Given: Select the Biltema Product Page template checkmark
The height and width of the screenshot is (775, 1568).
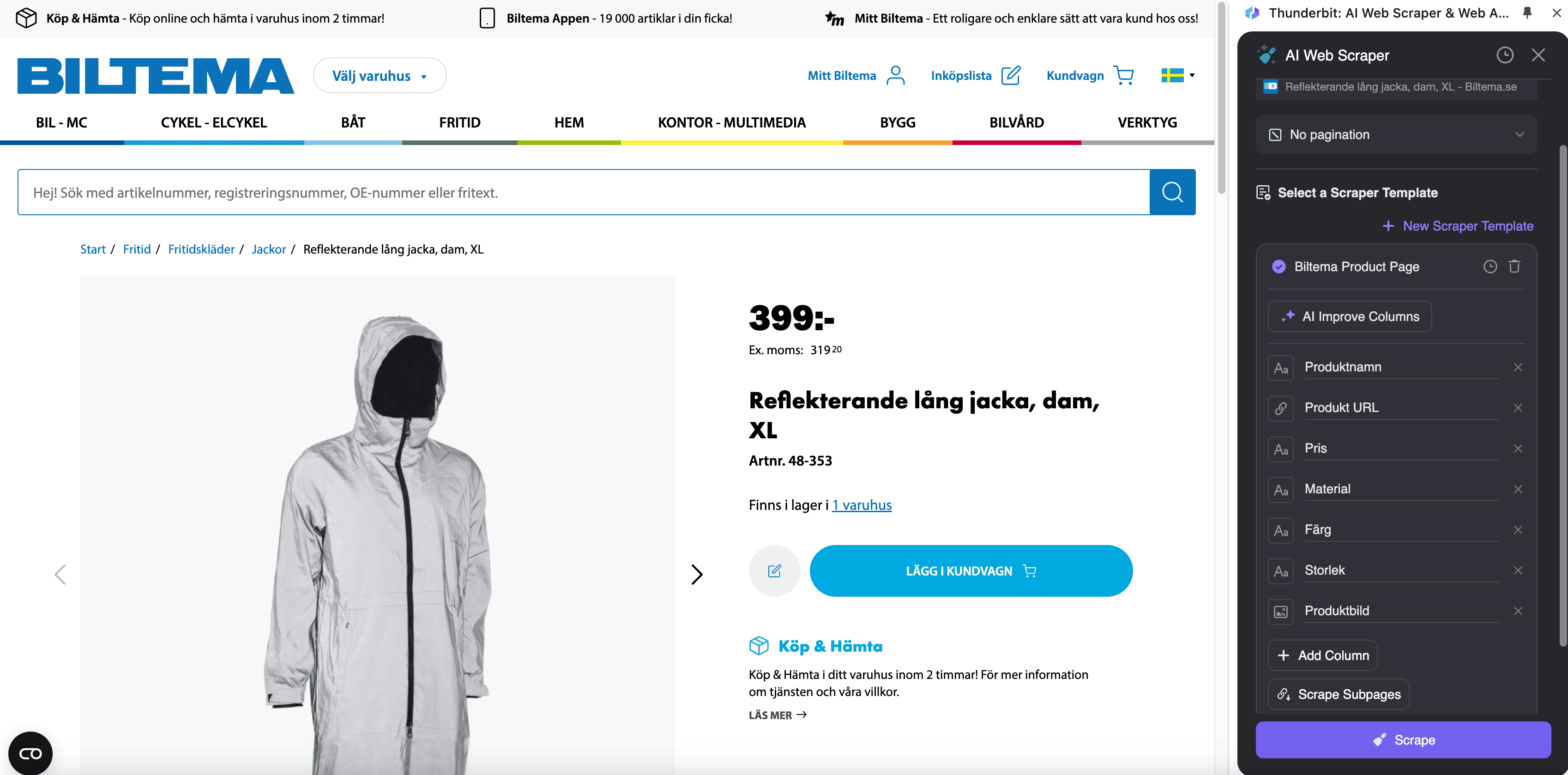Looking at the screenshot, I should pos(1279,266).
